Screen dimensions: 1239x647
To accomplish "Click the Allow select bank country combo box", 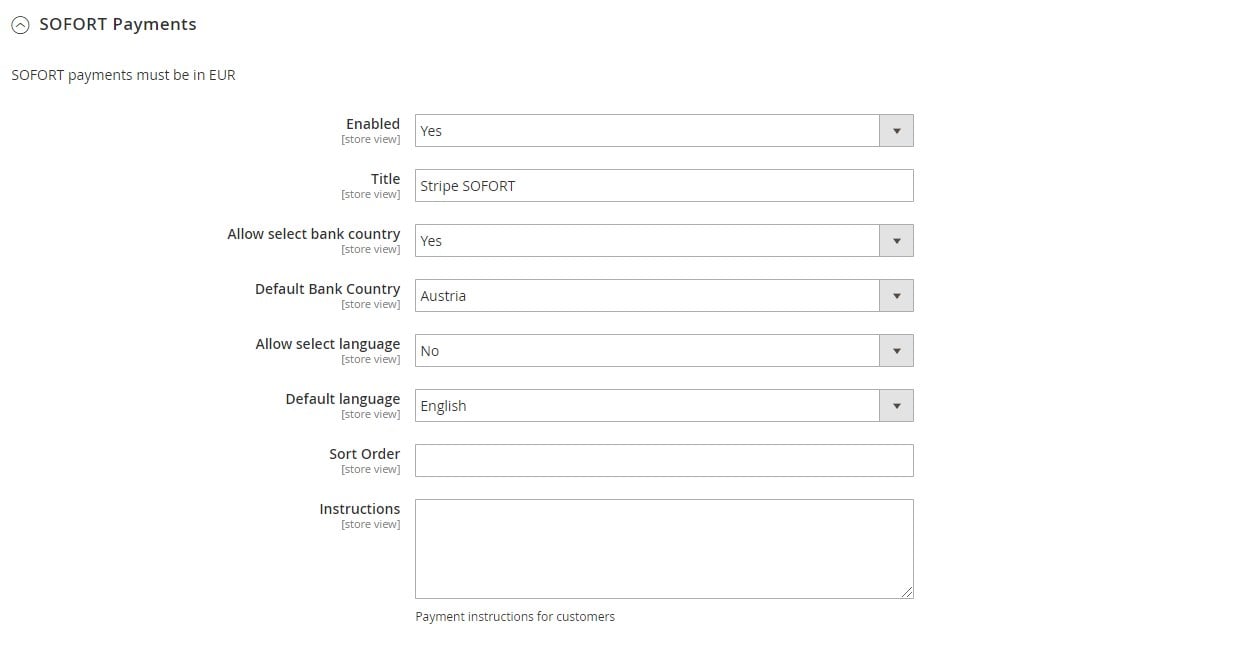I will click(664, 241).
